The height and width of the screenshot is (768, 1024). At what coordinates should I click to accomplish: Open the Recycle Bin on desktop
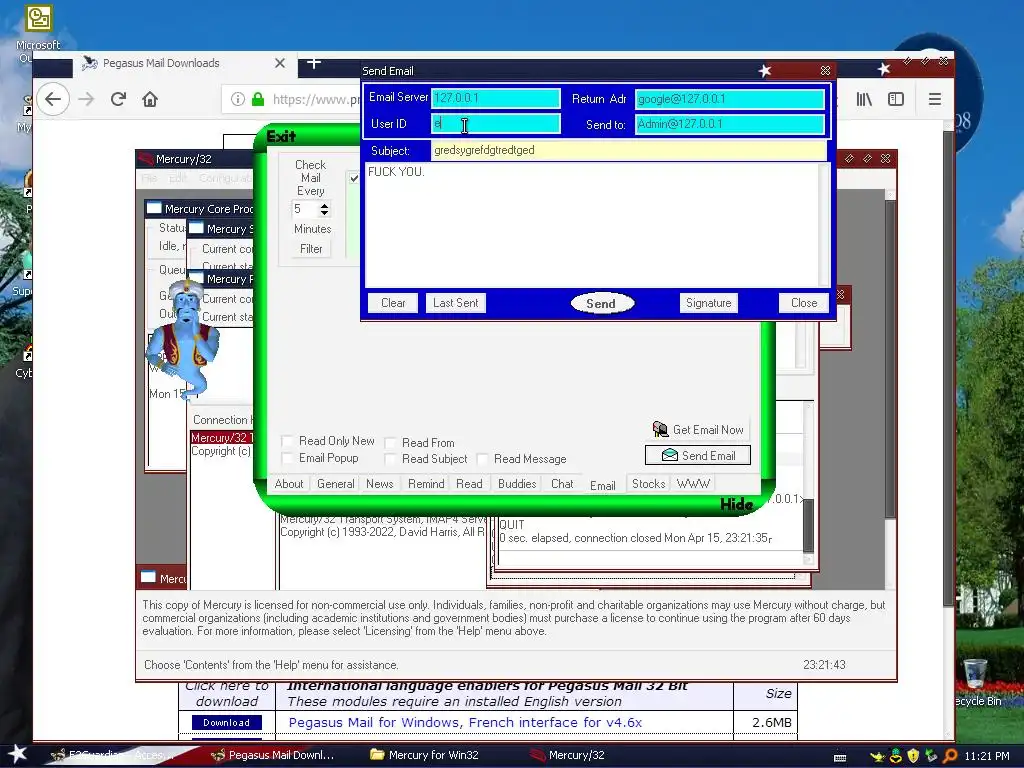(x=976, y=682)
